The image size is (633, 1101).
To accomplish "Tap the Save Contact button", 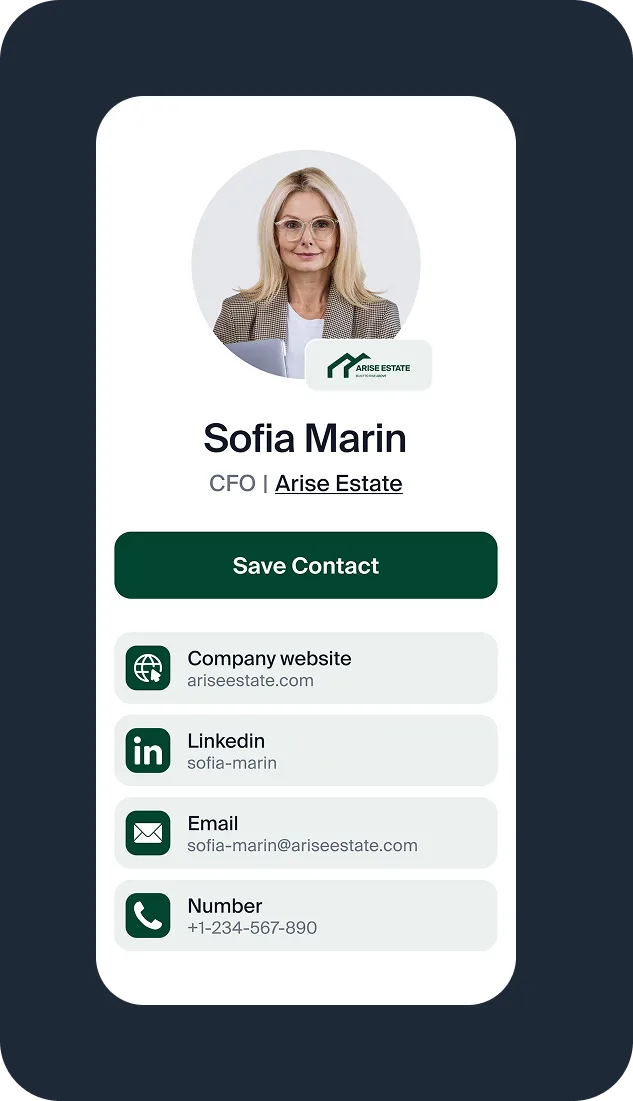I will (306, 565).
